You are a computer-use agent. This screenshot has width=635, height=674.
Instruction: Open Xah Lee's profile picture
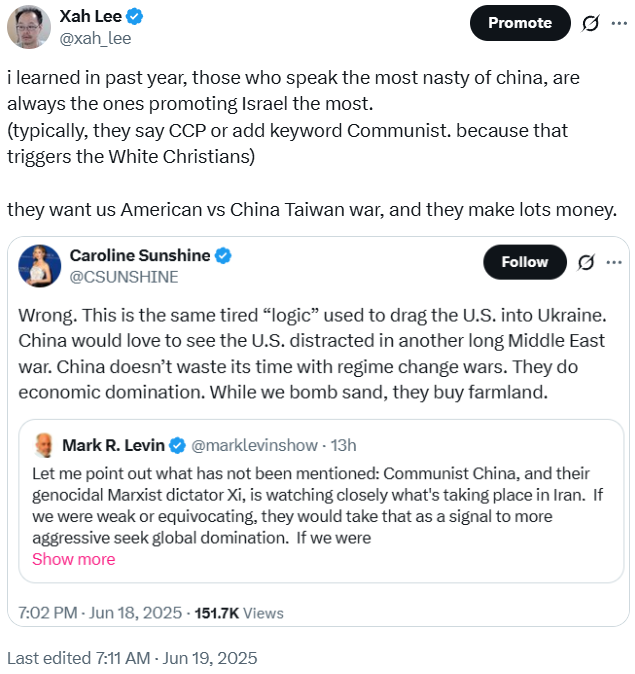click(x=29, y=27)
